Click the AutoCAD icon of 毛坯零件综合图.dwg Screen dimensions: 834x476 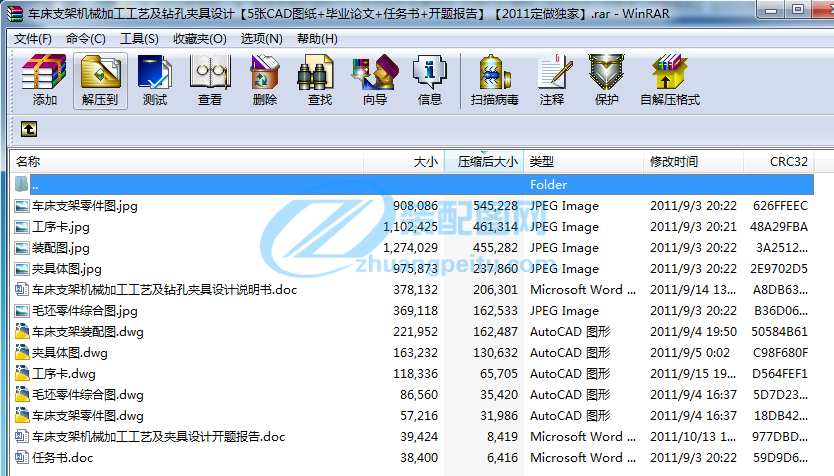pyautogui.click(x=22, y=395)
